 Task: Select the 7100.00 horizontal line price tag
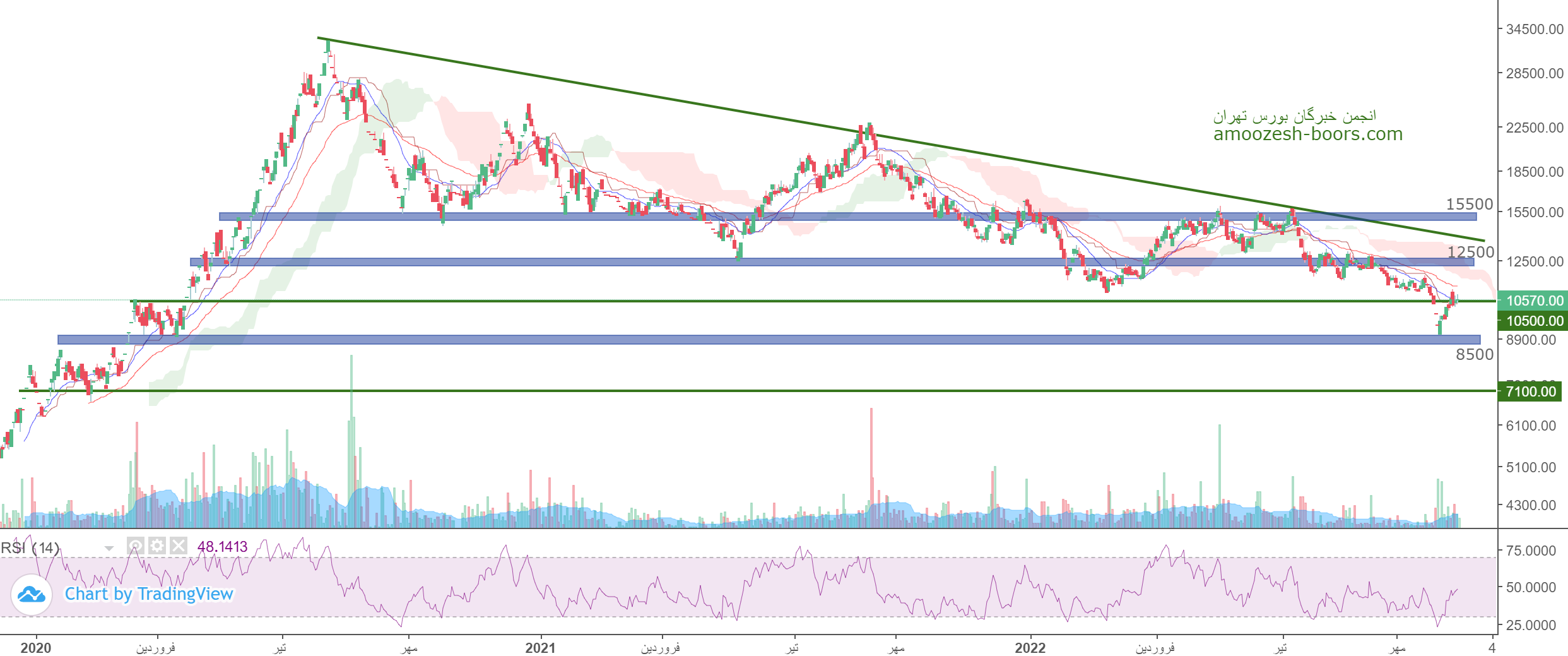point(1531,391)
